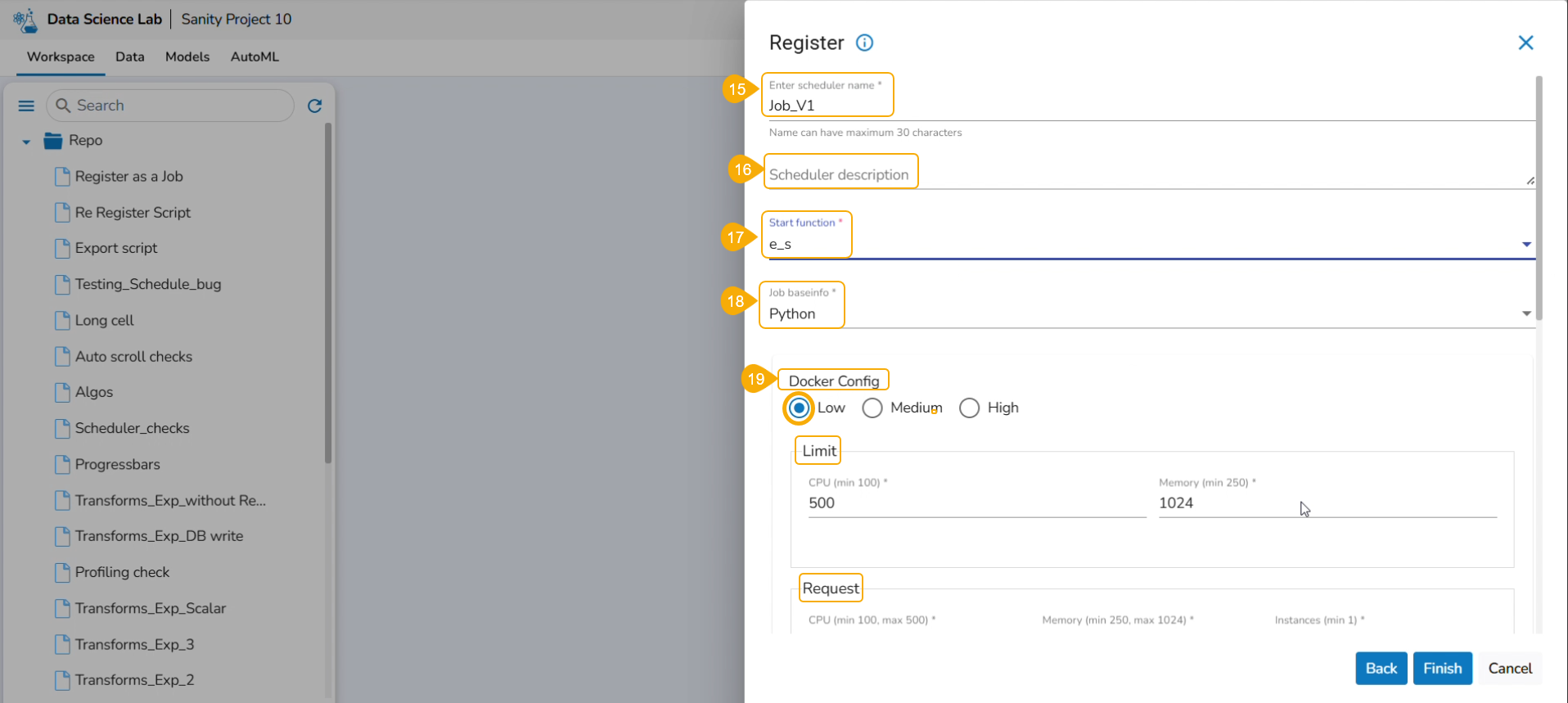The width and height of the screenshot is (1568, 703).
Task: Select the Medium docker config option
Action: (x=872, y=408)
